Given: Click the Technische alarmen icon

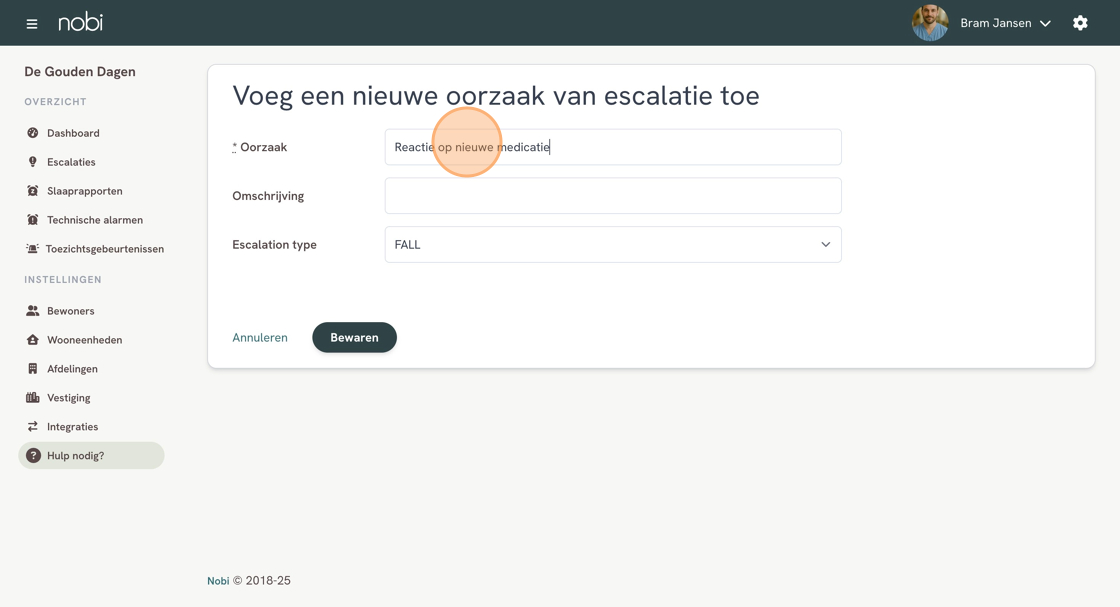Looking at the screenshot, I should click(33, 220).
